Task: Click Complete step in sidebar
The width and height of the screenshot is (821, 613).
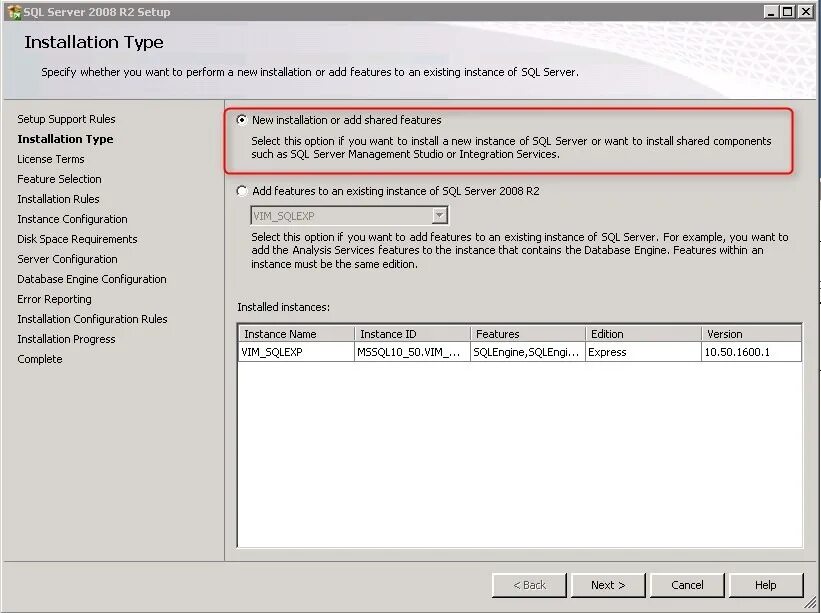Action: tap(39, 359)
